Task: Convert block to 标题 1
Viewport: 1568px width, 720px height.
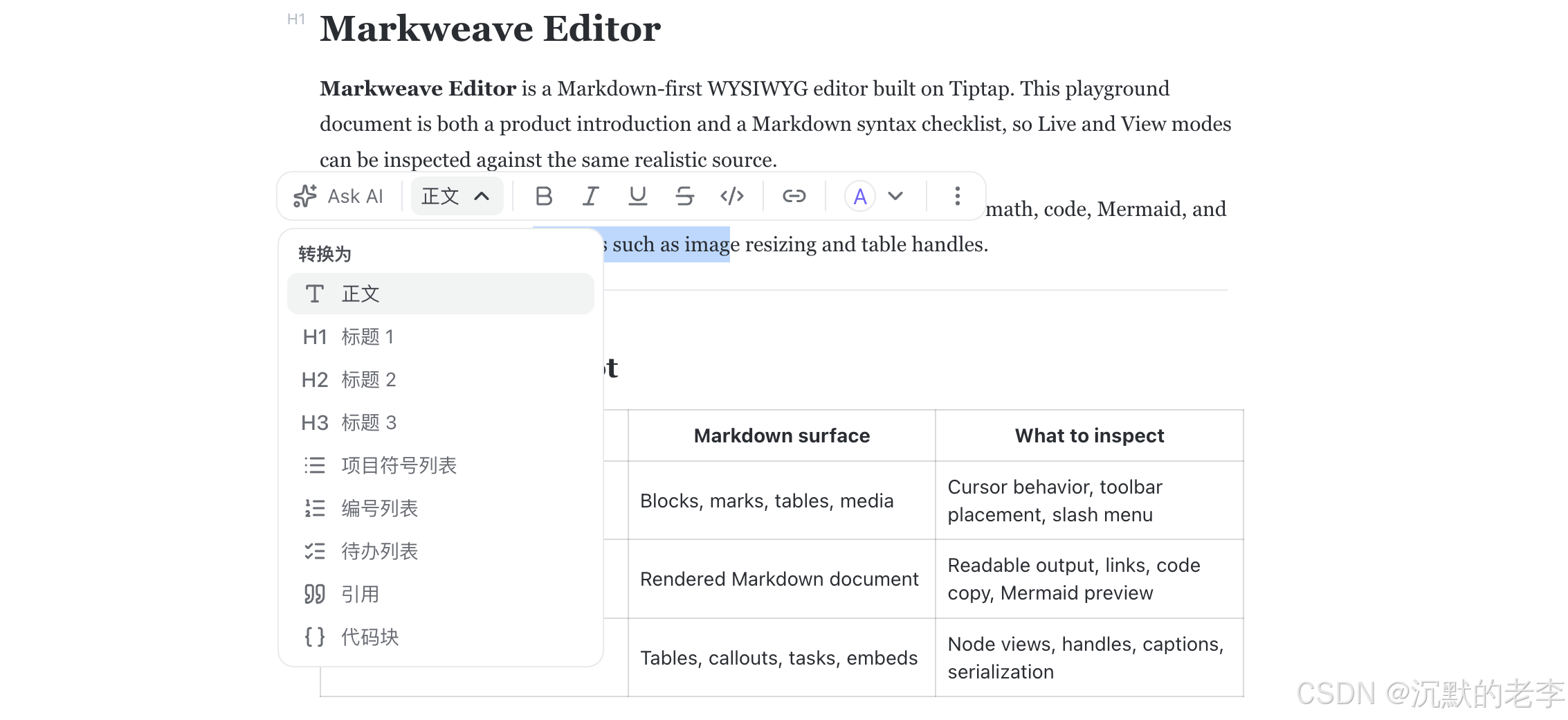Action: (441, 336)
